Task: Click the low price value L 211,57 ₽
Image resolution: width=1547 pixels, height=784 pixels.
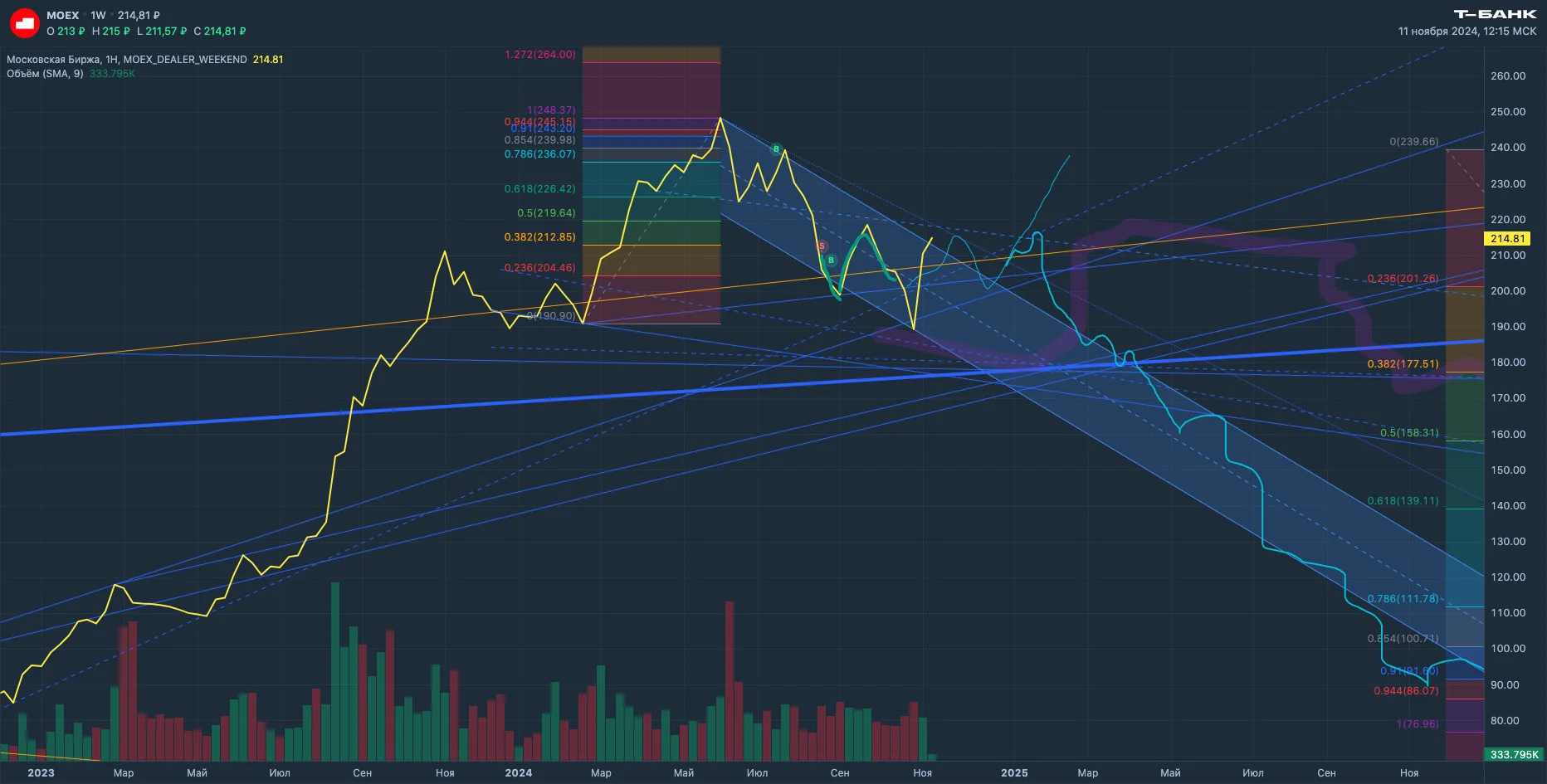Action: pos(161,32)
